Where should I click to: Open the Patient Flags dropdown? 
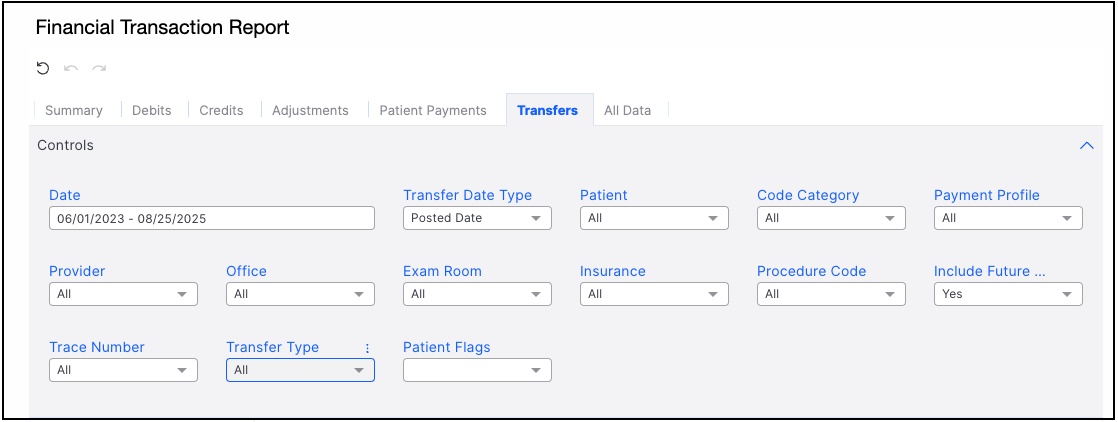[x=477, y=370]
